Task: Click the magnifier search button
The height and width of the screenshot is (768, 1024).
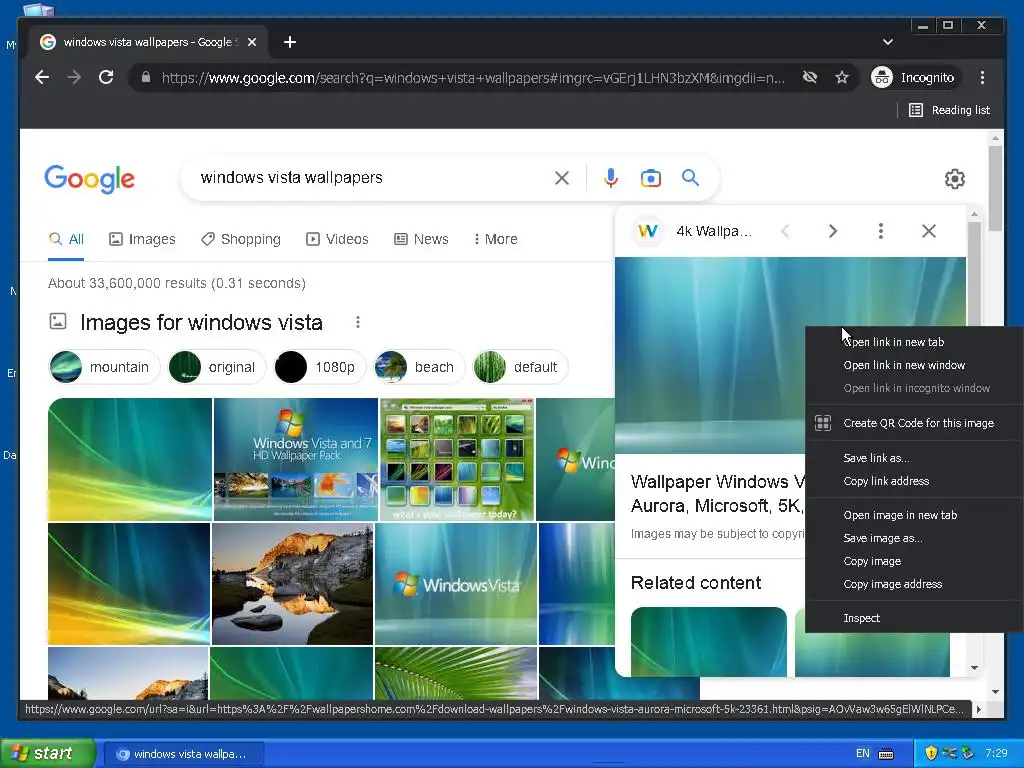Action: (690, 178)
